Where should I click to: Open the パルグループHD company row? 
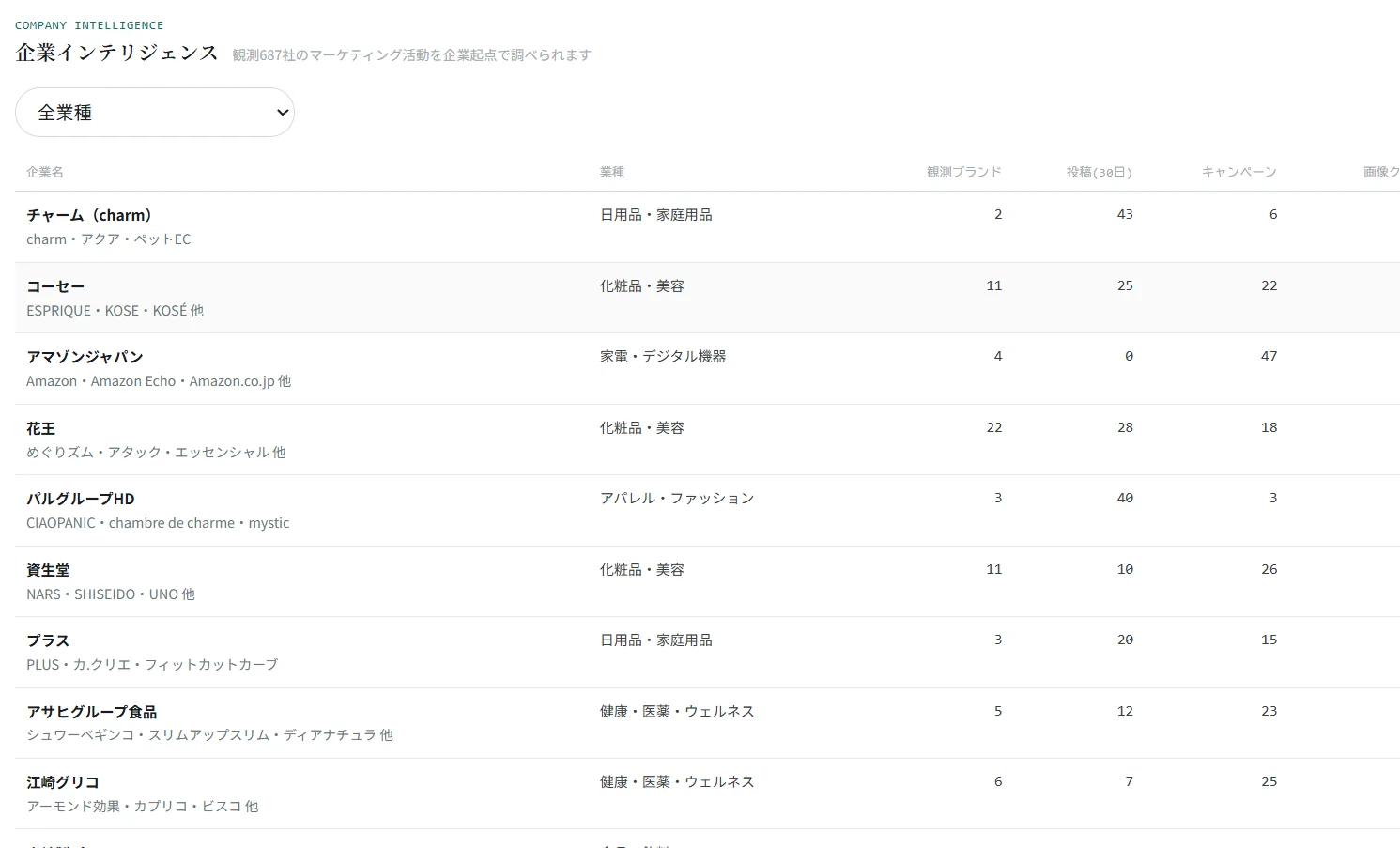pyautogui.click(x=707, y=511)
